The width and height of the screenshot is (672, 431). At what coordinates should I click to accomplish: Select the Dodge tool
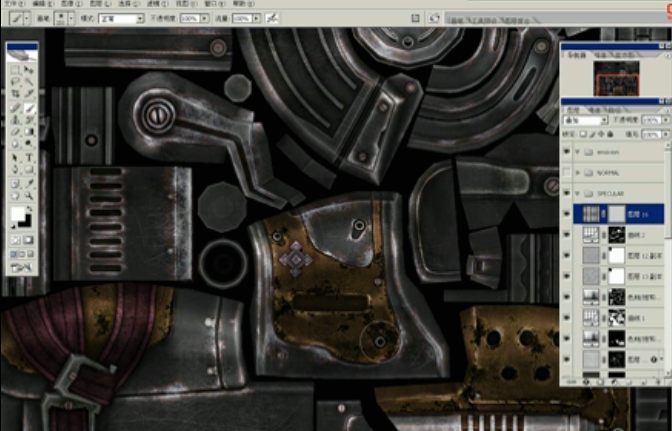29,144
